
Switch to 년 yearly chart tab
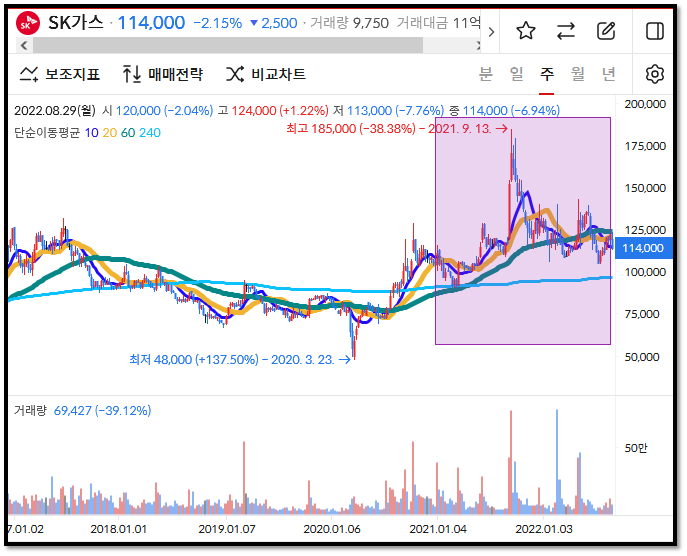[609, 74]
